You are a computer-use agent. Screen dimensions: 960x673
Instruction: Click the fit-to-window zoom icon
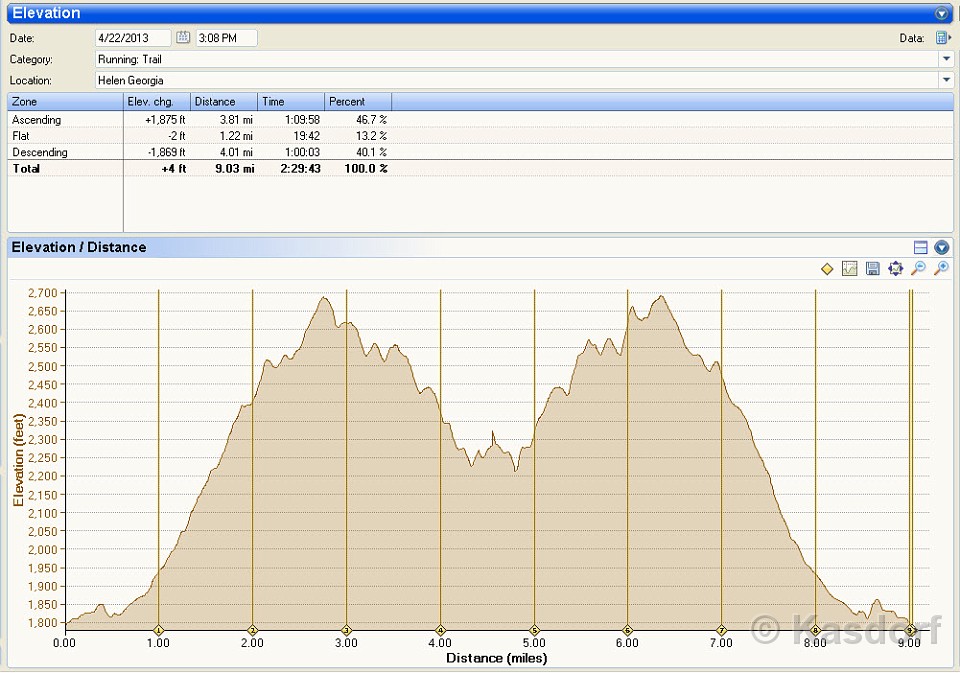896,268
